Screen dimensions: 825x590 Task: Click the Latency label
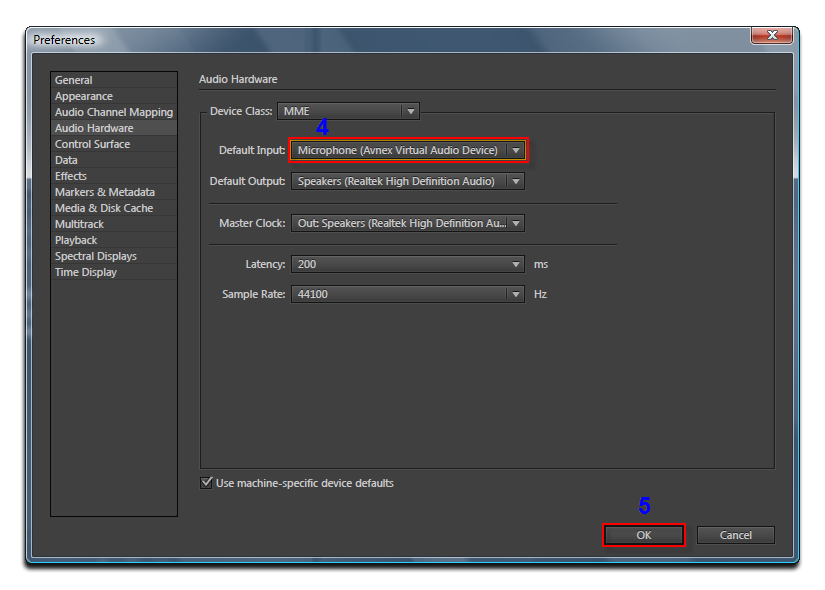(265, 264)
